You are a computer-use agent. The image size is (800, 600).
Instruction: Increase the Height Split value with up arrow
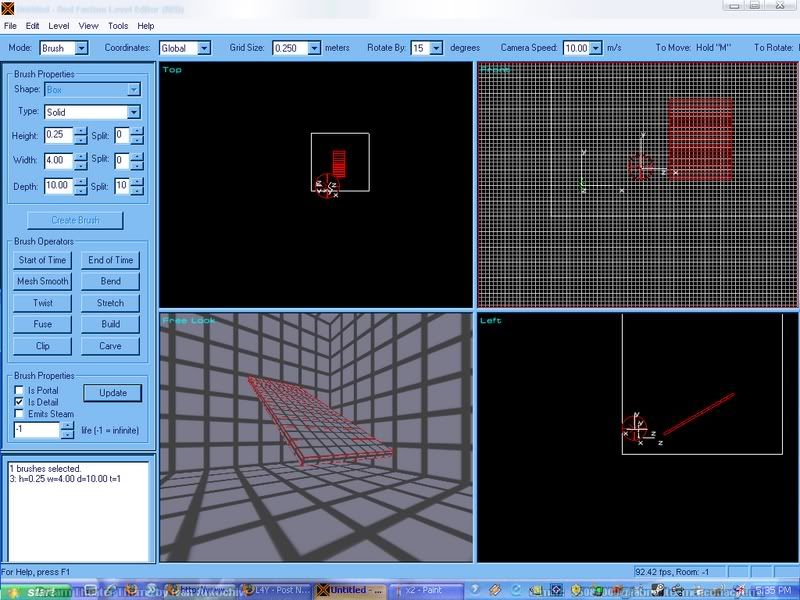pyautogui.click(x=137, y=132)
